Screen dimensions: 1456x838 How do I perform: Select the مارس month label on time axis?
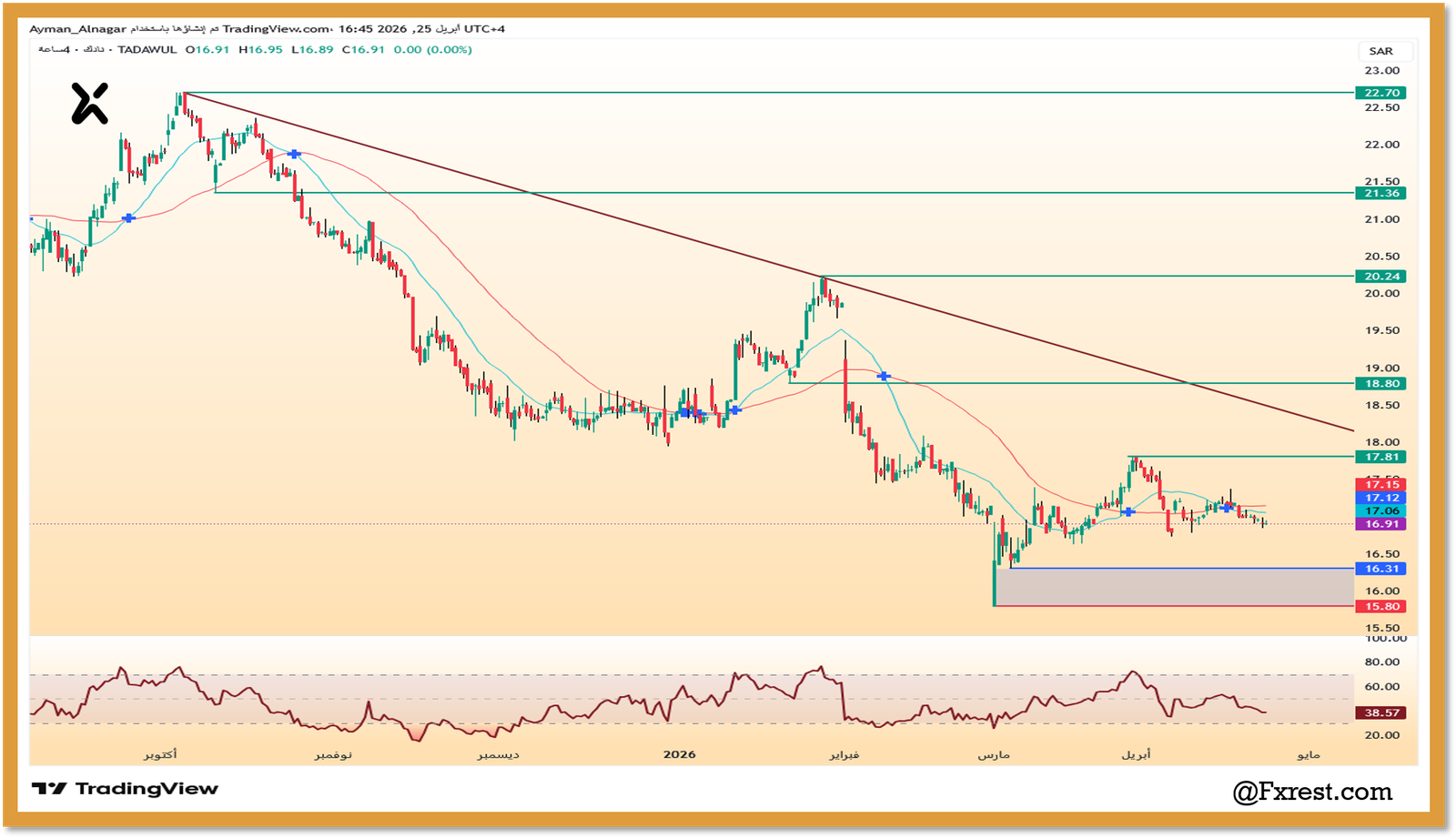tap(994, 754)
